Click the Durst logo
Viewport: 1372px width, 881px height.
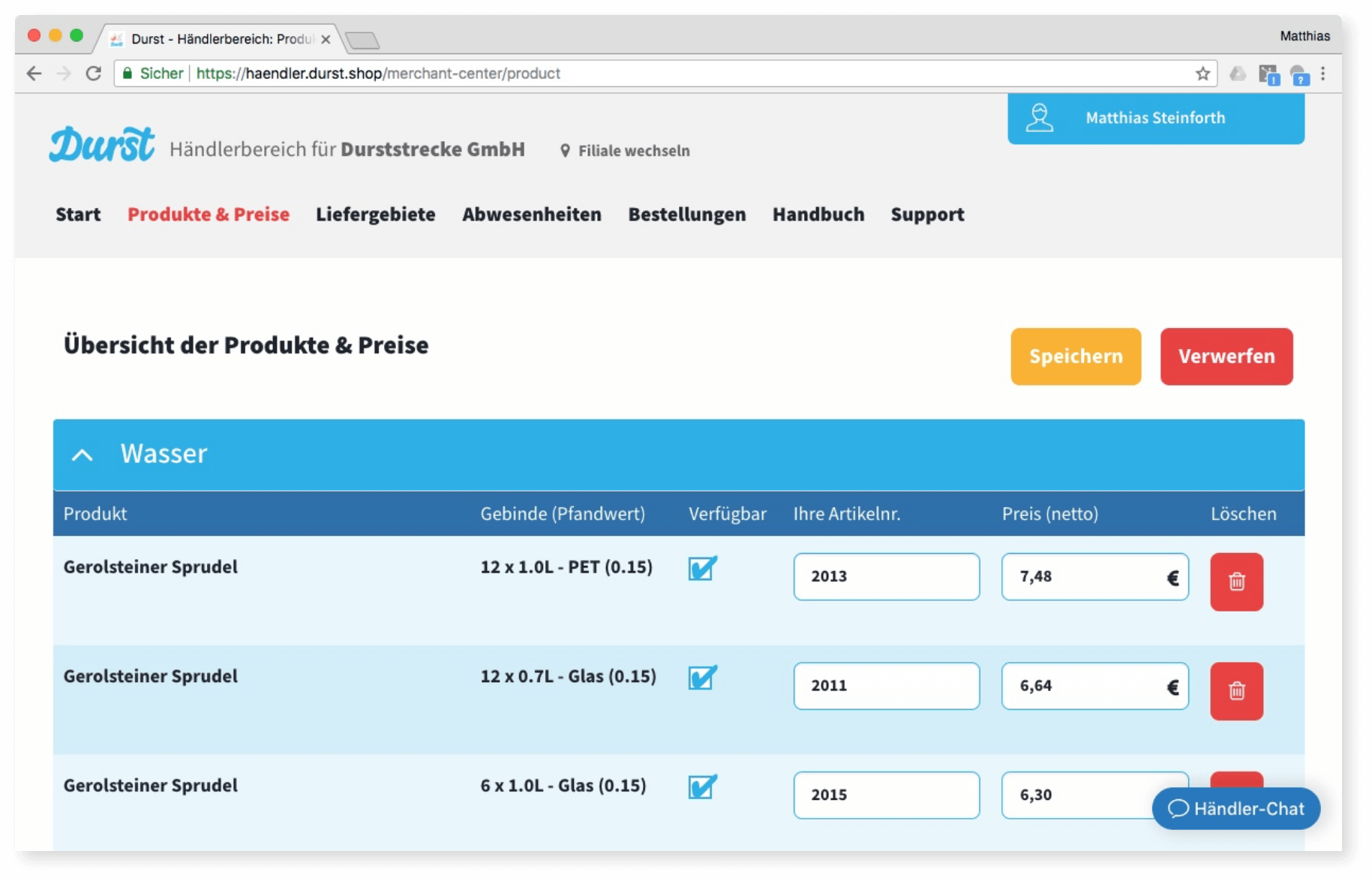(x=102, y=144)
